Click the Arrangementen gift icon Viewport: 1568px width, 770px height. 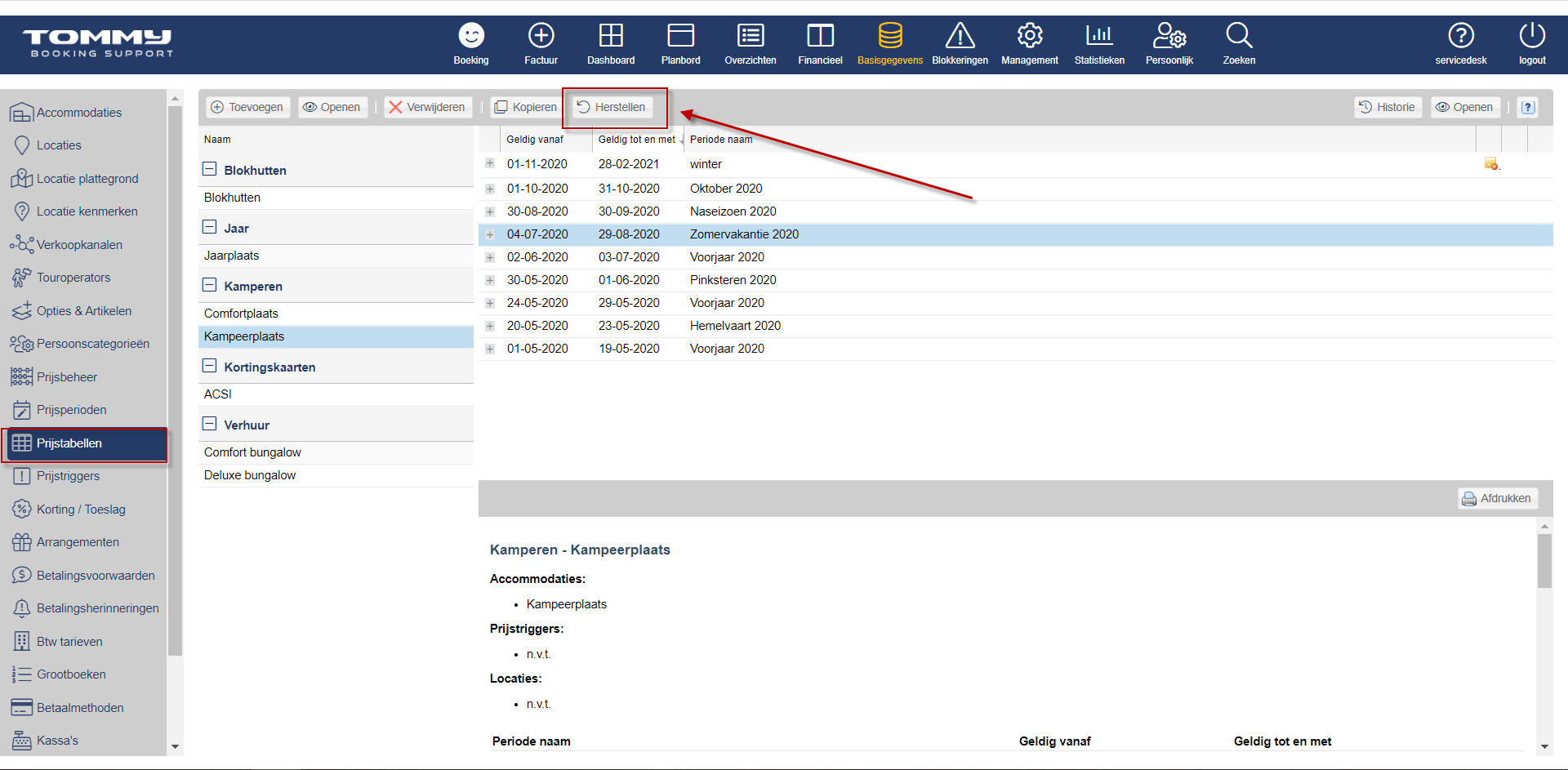[x=22, y=542]
